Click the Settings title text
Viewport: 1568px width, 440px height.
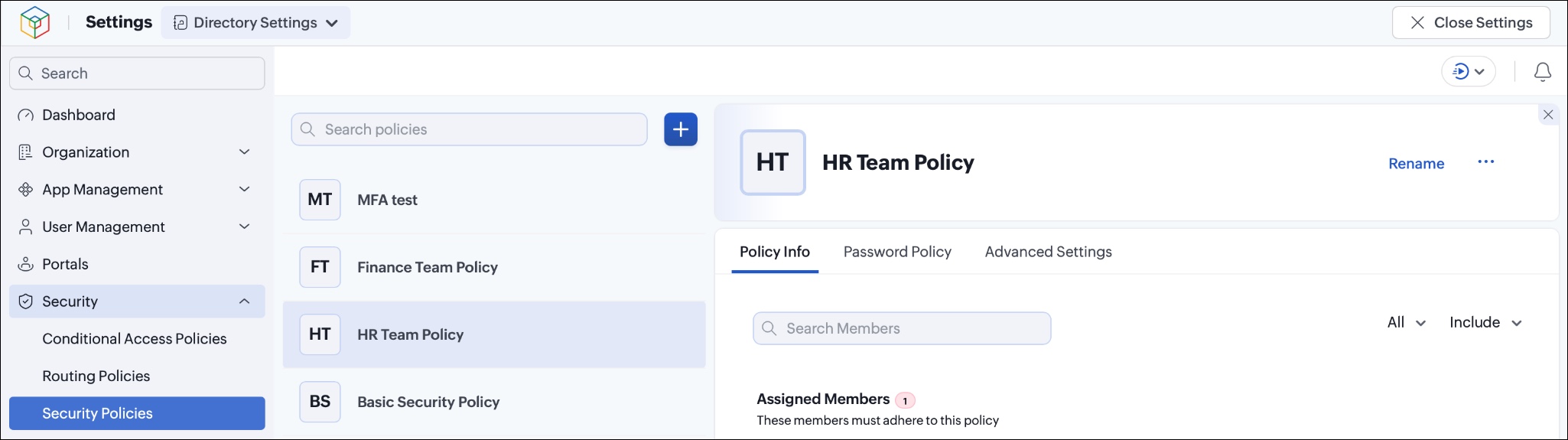[119, 22]
